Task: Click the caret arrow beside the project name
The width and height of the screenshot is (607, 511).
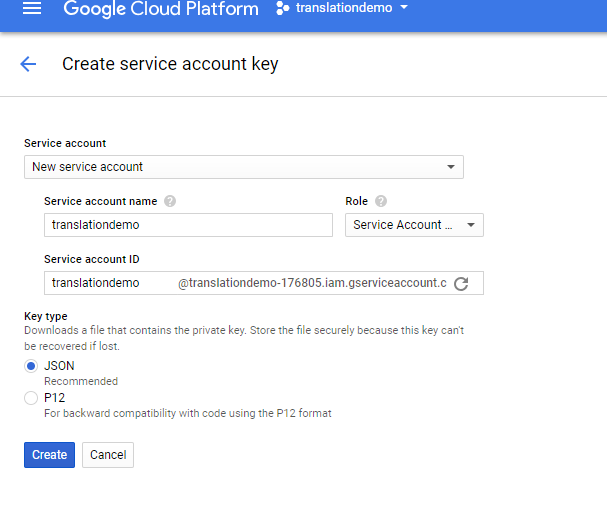Action: point(404,9)
